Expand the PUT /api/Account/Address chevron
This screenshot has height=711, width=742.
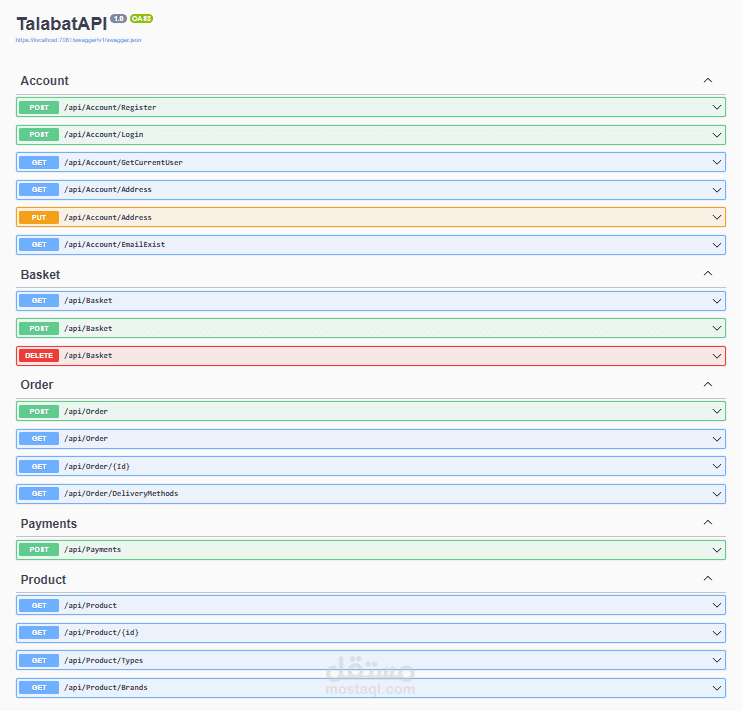(x=717, y=217)
